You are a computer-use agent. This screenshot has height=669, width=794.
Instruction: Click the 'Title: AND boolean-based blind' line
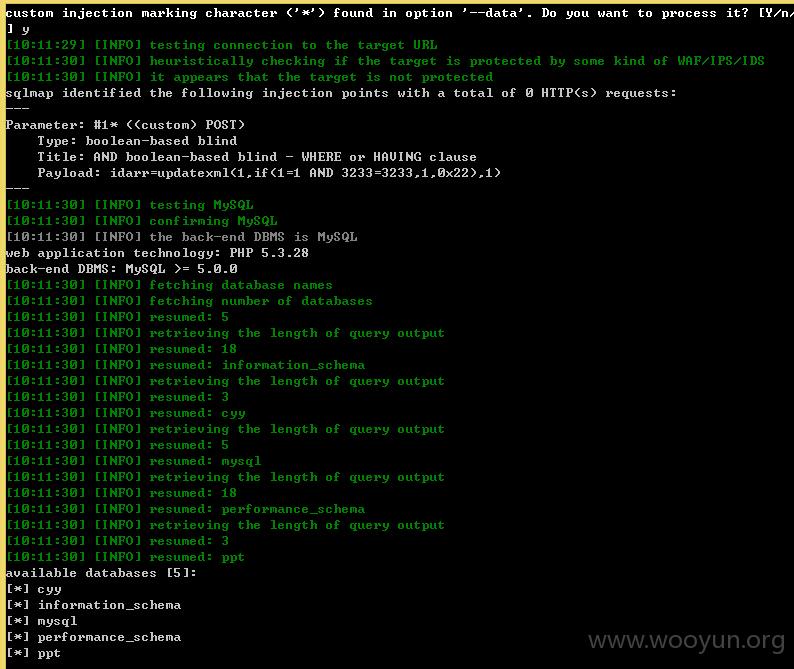[x=257, y=157]
